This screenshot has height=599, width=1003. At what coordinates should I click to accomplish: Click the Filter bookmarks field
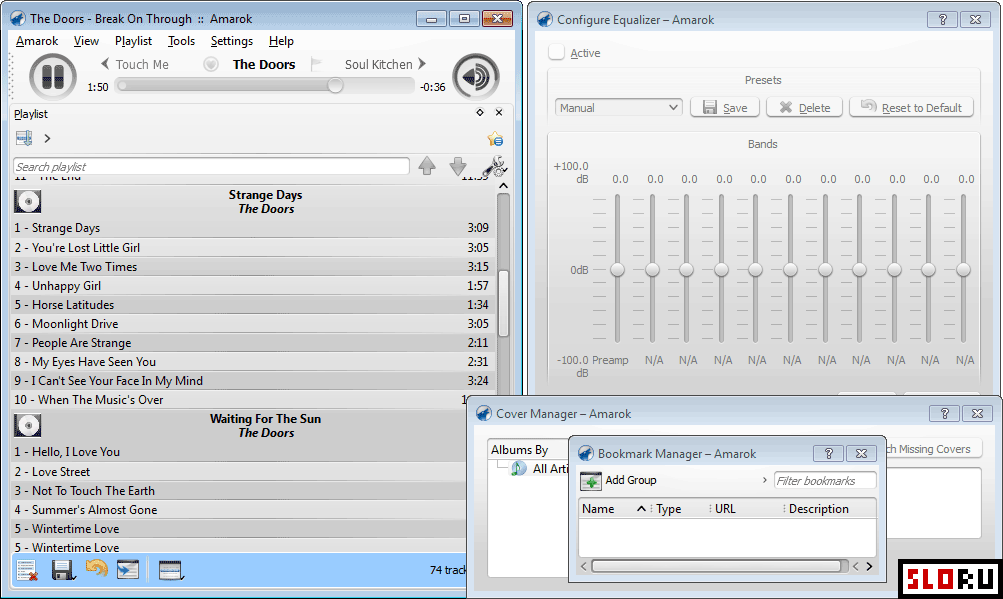pos(825,481)
